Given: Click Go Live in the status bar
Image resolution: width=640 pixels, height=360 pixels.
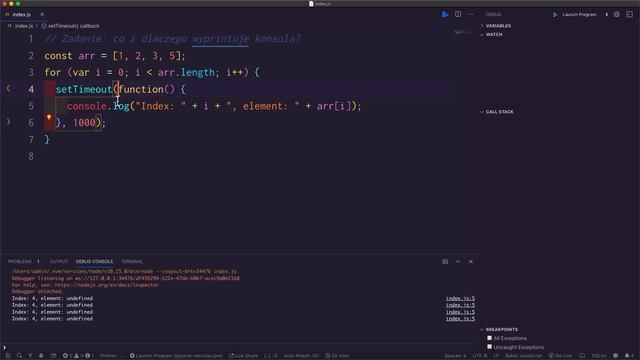Looking at the screenshot, I should tap(560, 356).
